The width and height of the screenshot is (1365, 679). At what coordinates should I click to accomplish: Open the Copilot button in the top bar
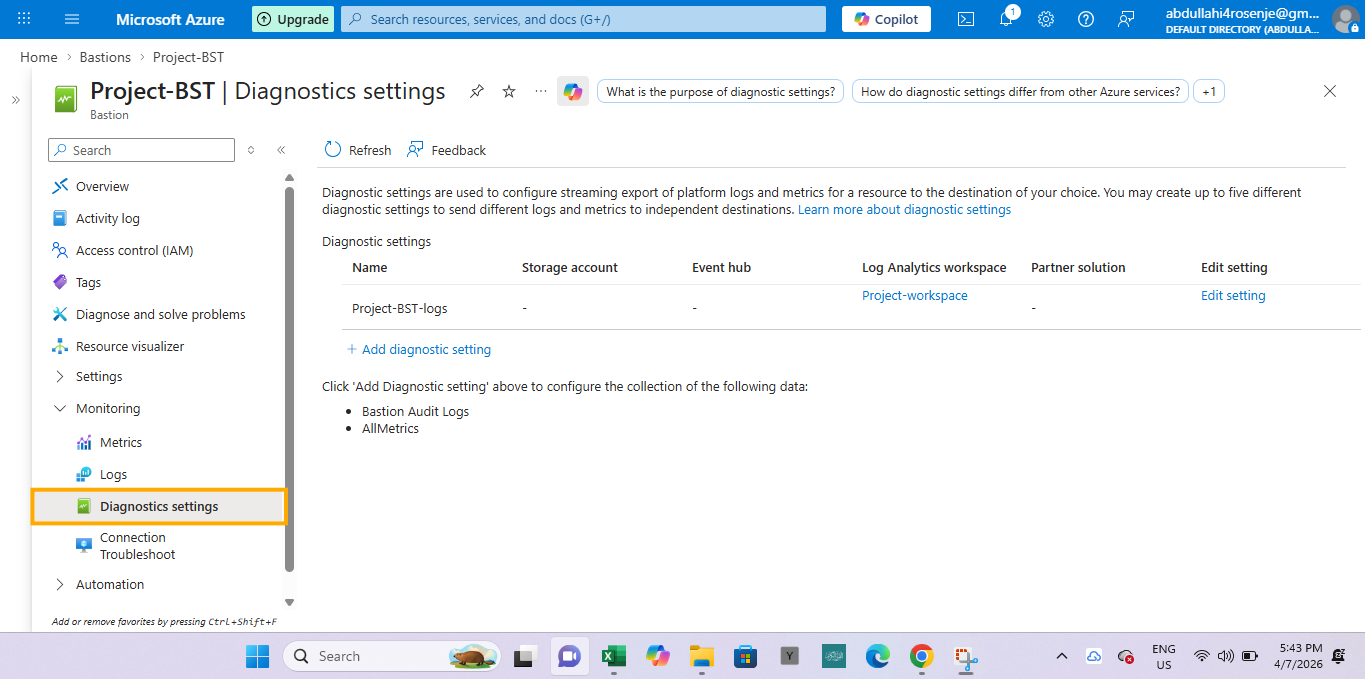(886, 19)
